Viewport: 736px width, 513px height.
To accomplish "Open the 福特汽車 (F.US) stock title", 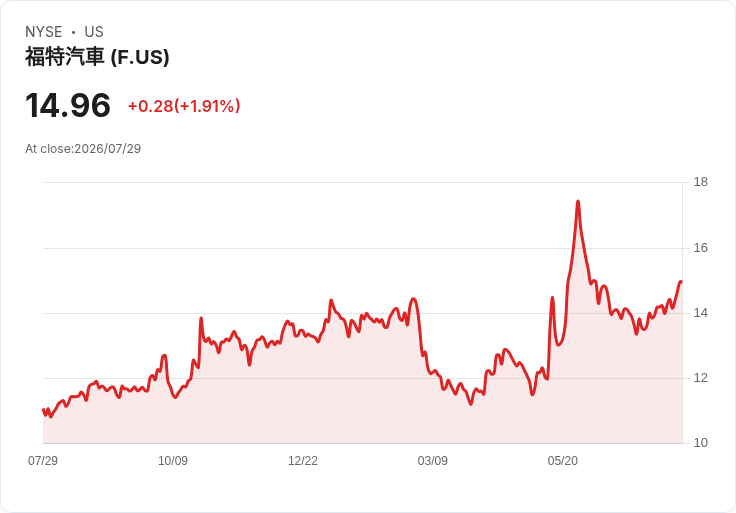I will click(x=97, y=57).
